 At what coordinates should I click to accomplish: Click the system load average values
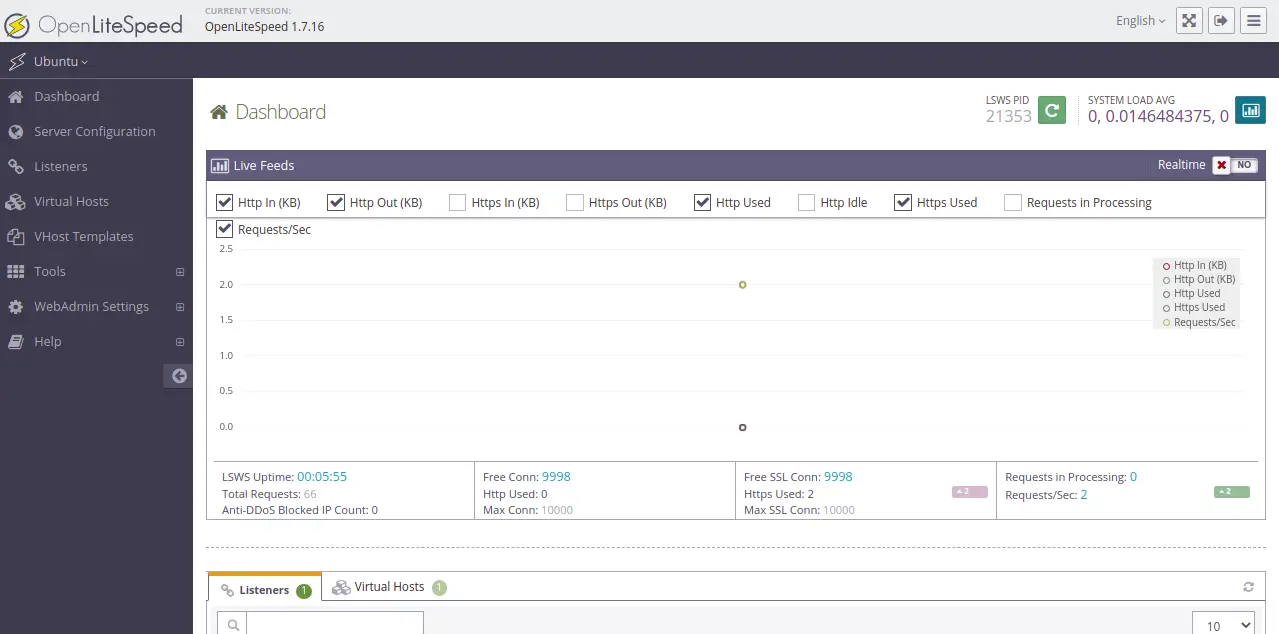coord(1158,116)
